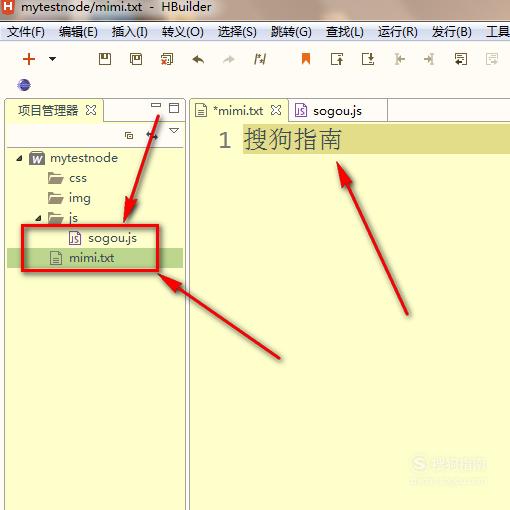Screen dimensions: 510x510
Task: Toggle link with editor icon
Action: click(152, 135)
